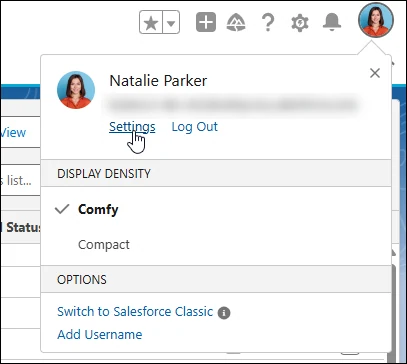Screen dimensions: 407x364
Task: Open the Setup gear icon
Action: (300, 23)
